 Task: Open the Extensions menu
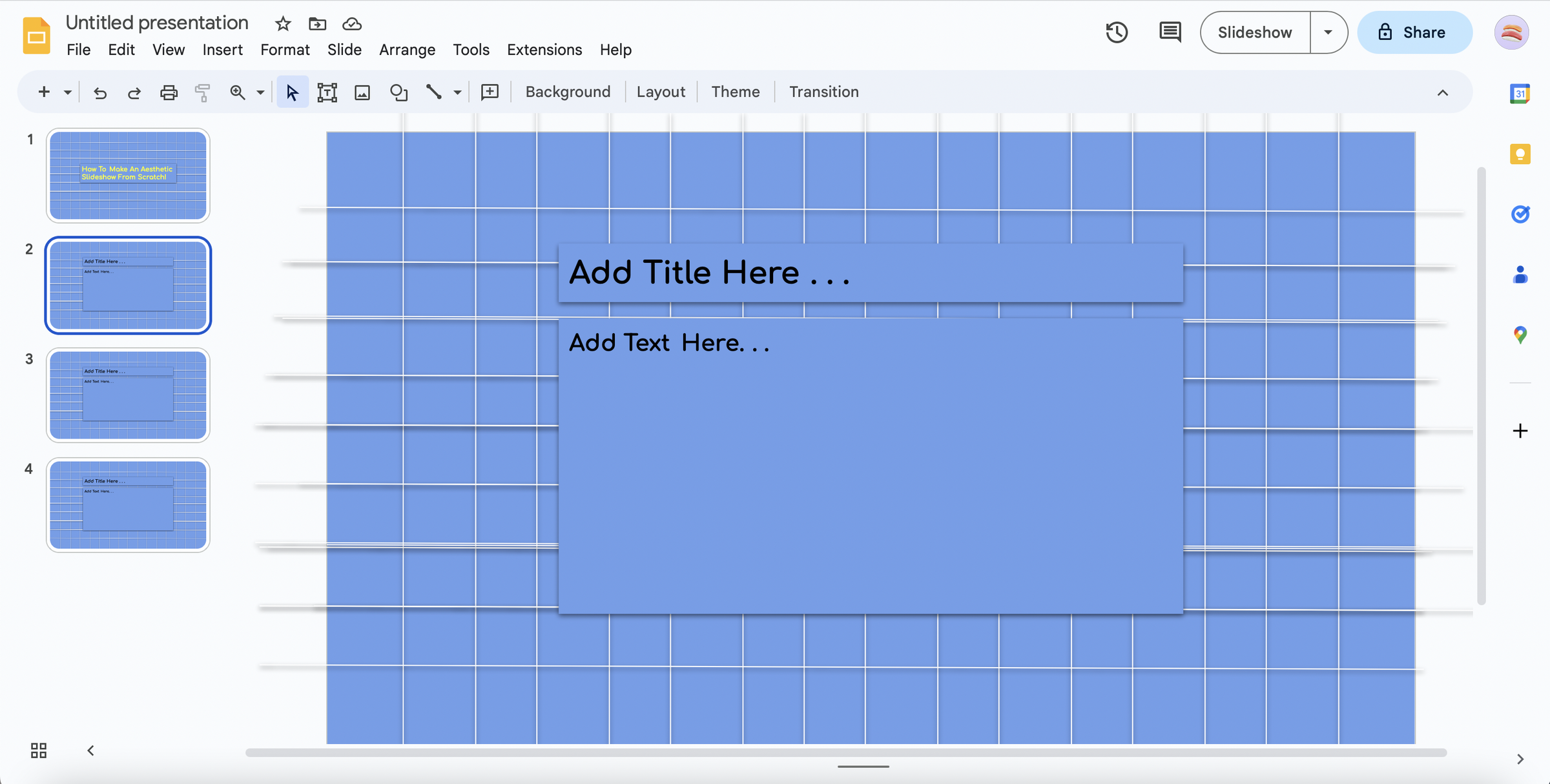click(544, 49)
